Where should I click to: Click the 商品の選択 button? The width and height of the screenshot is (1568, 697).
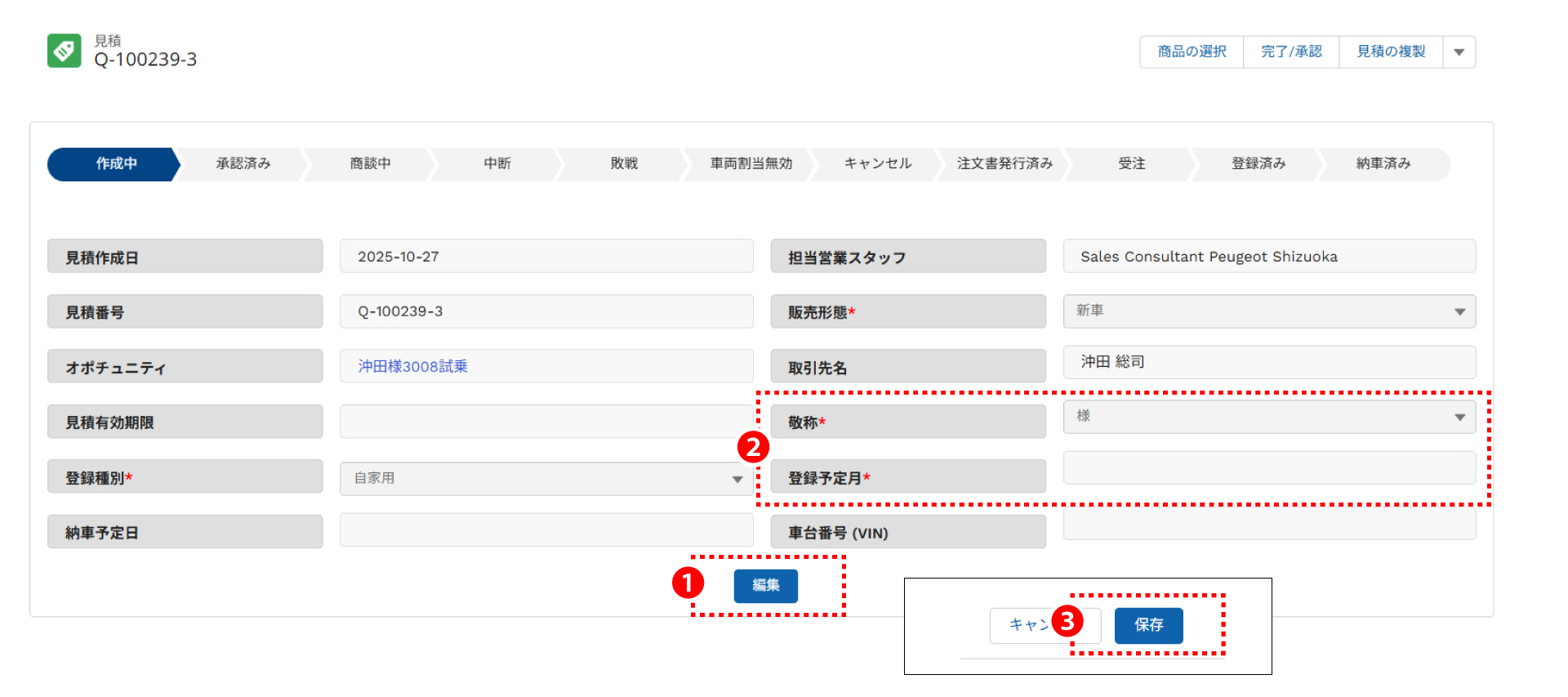(1192, 52)
